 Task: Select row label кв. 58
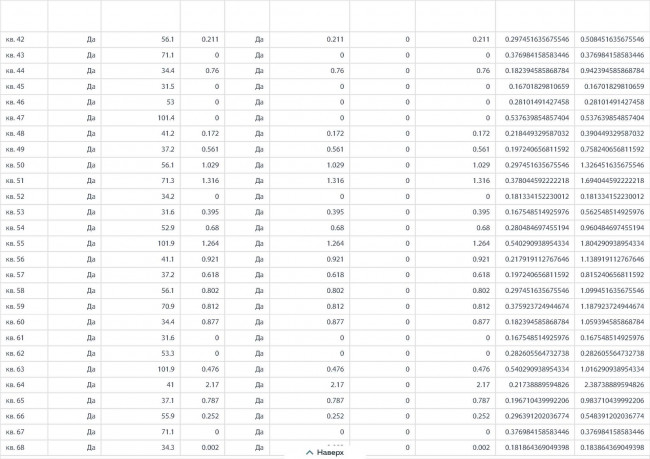(15, 291)
